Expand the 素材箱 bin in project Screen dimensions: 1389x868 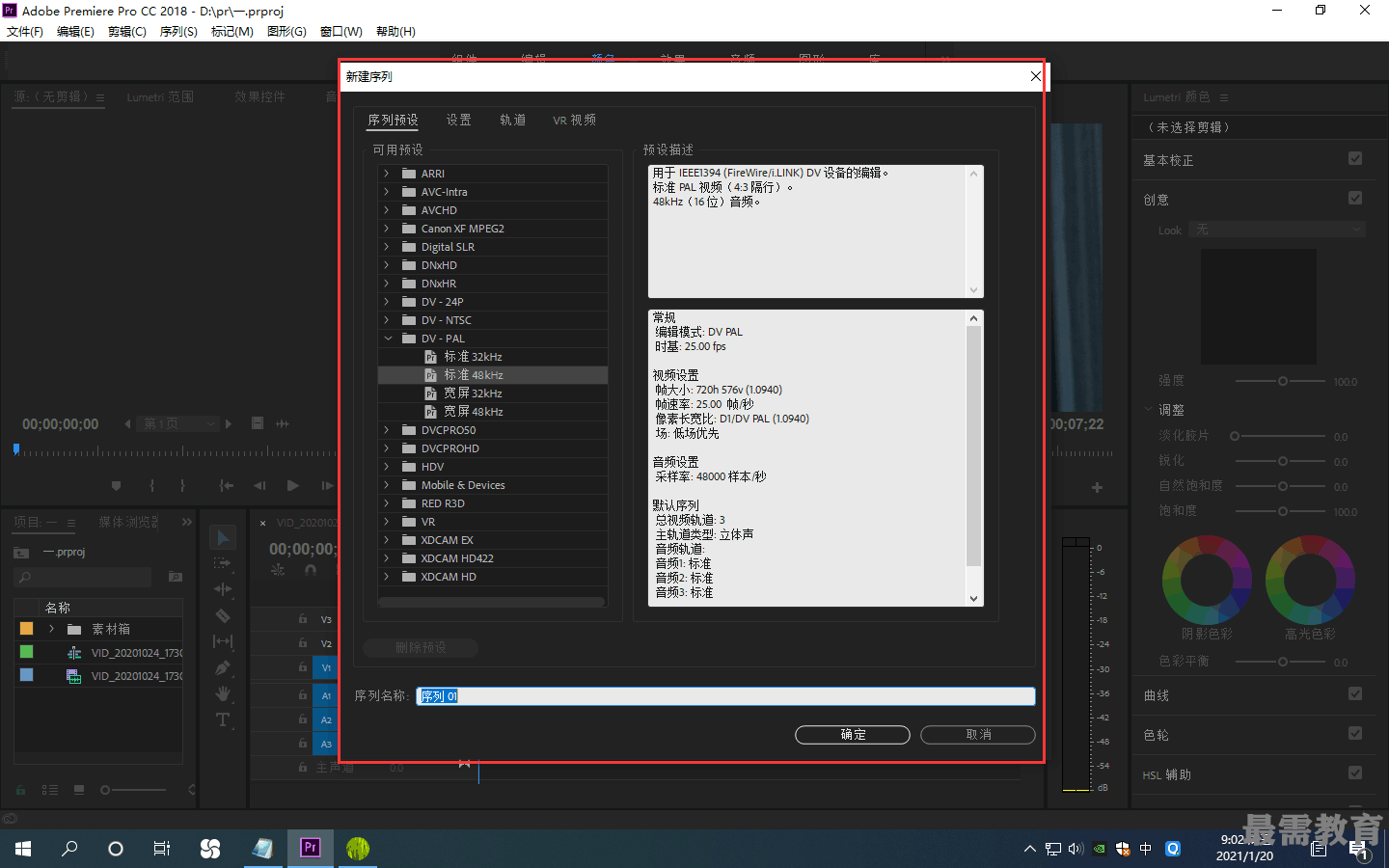click(x=51, y=629)
